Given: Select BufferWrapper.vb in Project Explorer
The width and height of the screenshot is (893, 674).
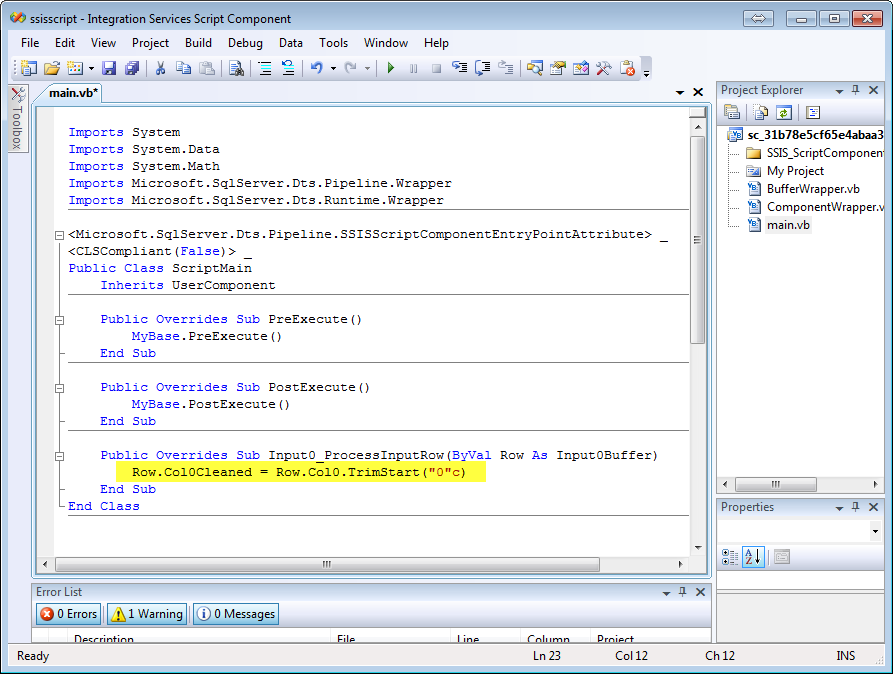Looking at the screenshot, I should pos(813,189).
